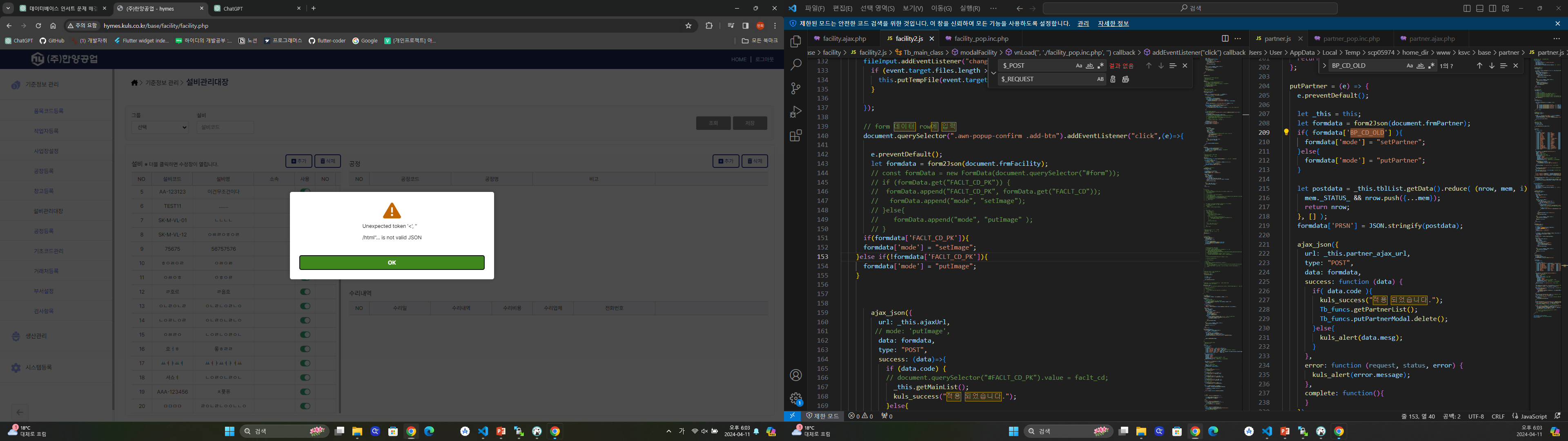Screen dimensions: 1568x441
Task: Open the 자세한 정보 link in the banner
Action: click(x=1113, y=24)
